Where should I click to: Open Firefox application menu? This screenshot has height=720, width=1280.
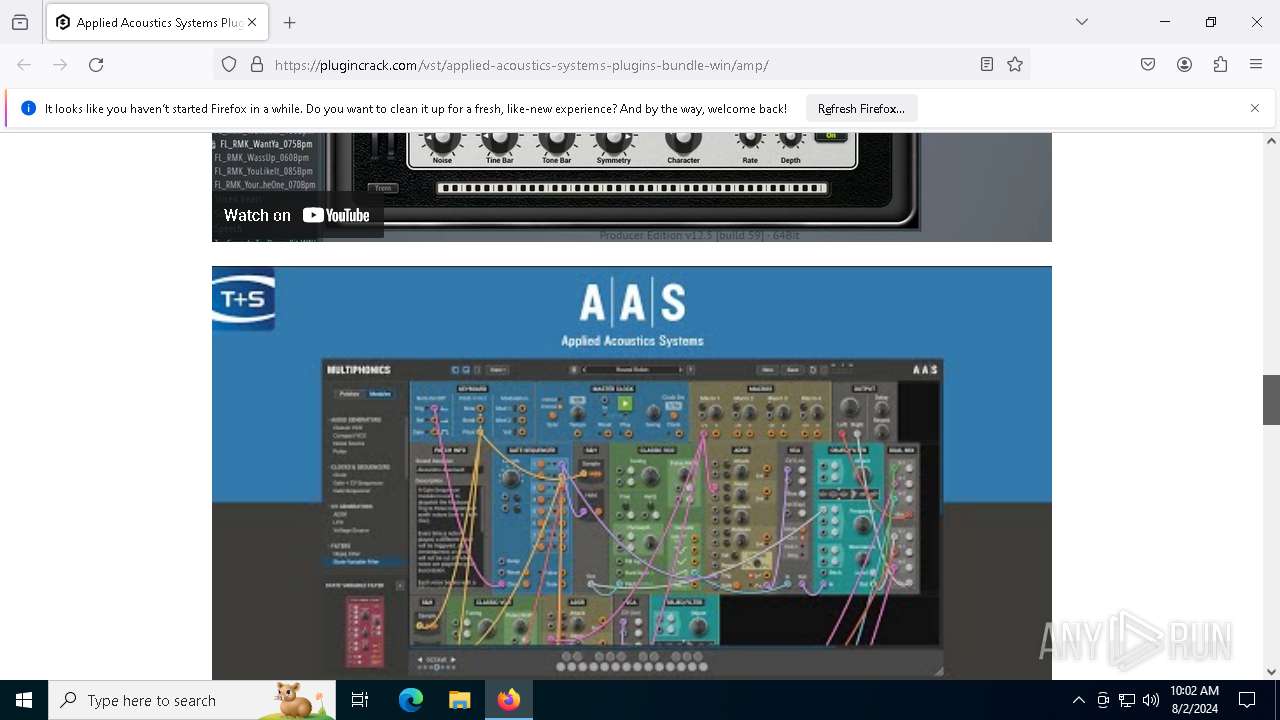pyautogui.click(x=1256, y=65)
